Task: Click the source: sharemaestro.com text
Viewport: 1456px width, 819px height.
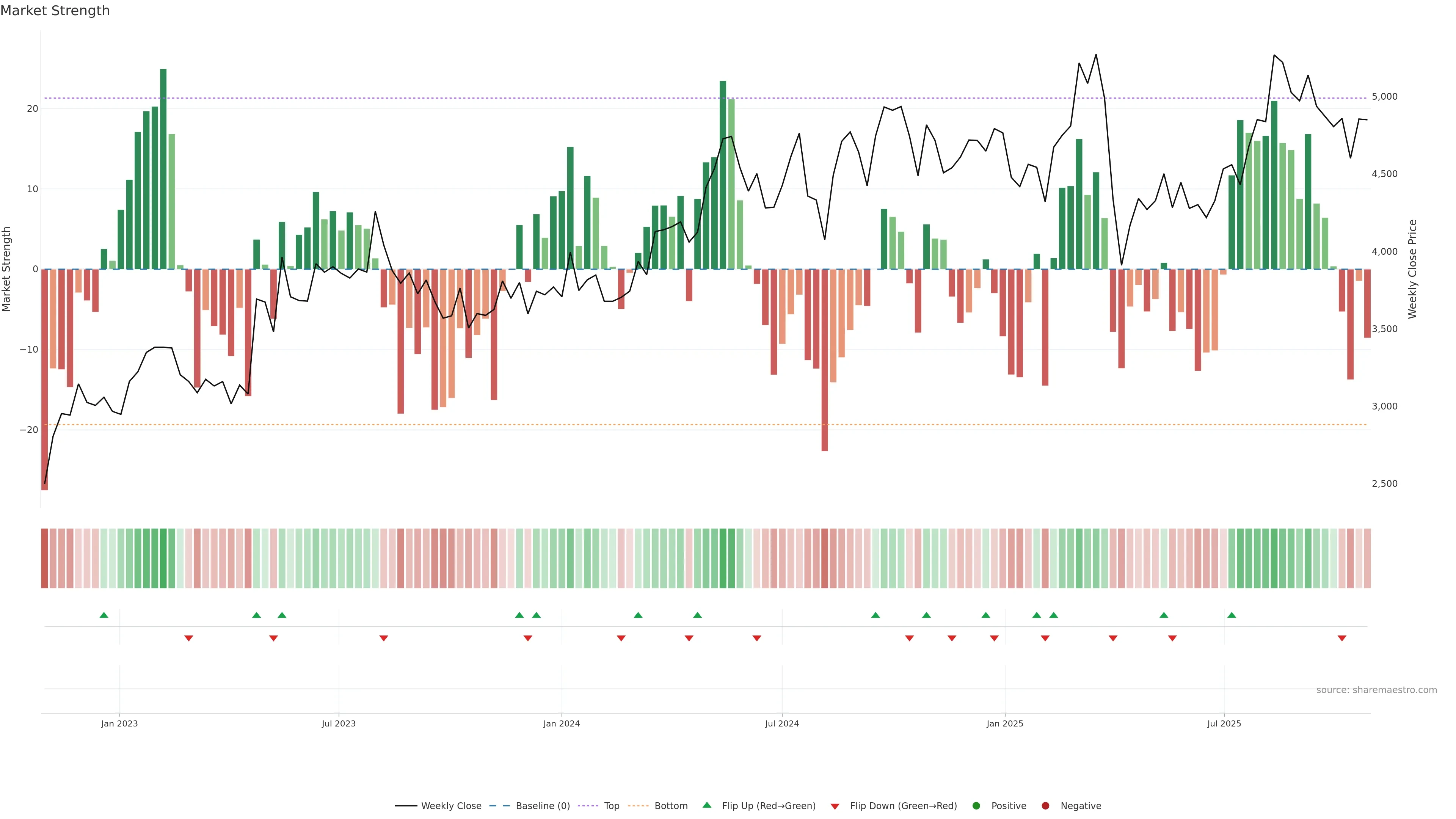Action: tap(1376, 690)
